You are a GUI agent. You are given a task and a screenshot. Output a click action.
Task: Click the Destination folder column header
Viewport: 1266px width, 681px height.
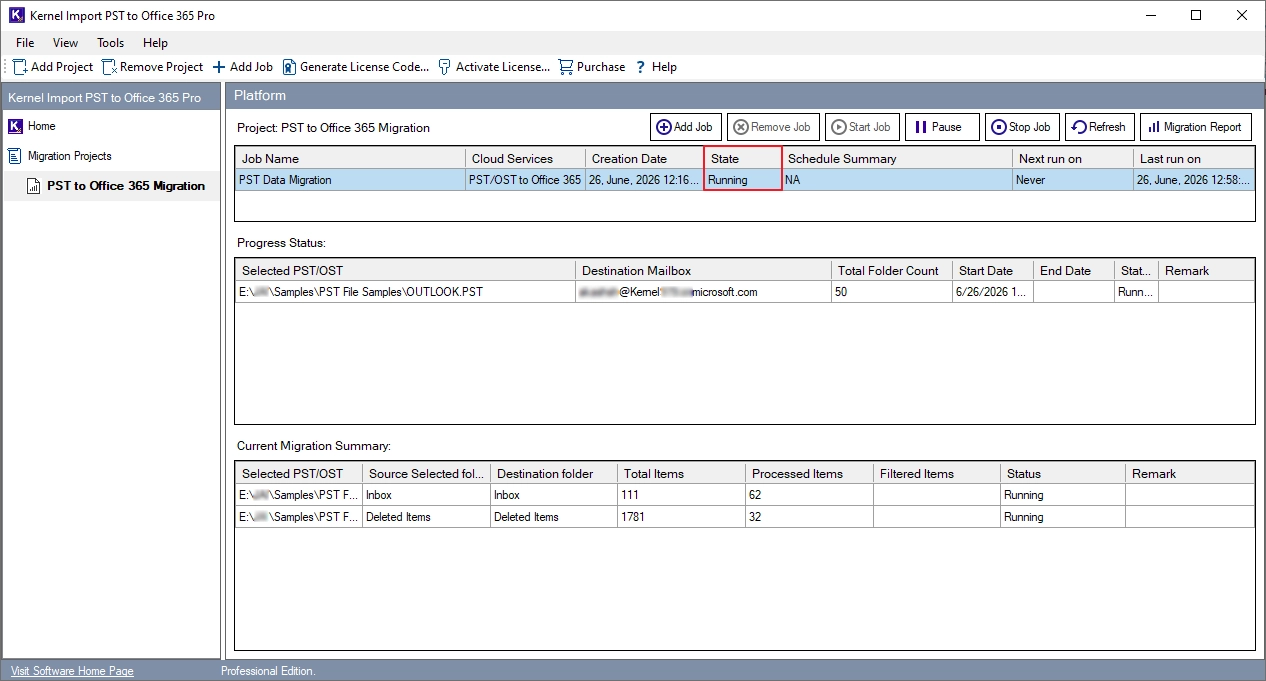[554, 474]
